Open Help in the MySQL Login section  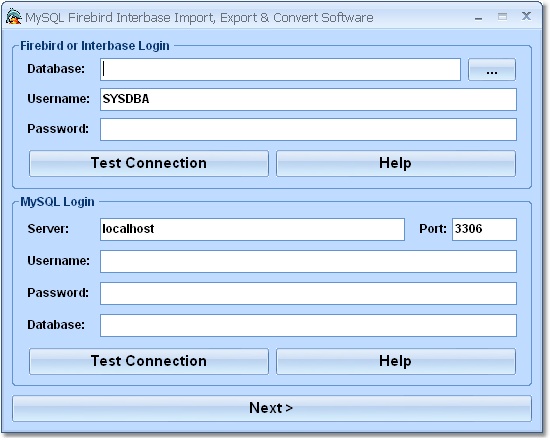[x=396, y=361]
